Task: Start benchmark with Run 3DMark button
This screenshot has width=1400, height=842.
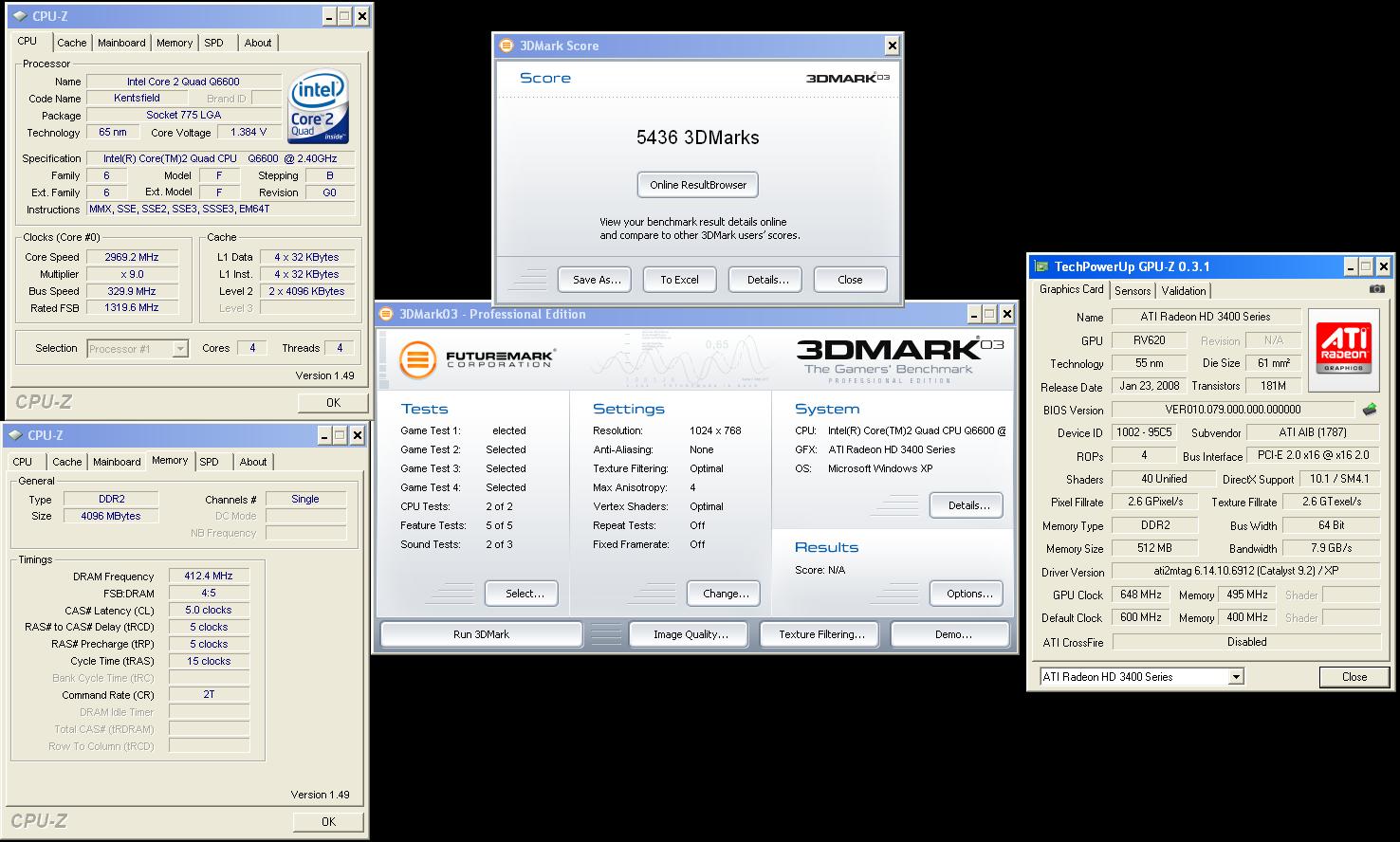Action: click(x=481, y=634)
